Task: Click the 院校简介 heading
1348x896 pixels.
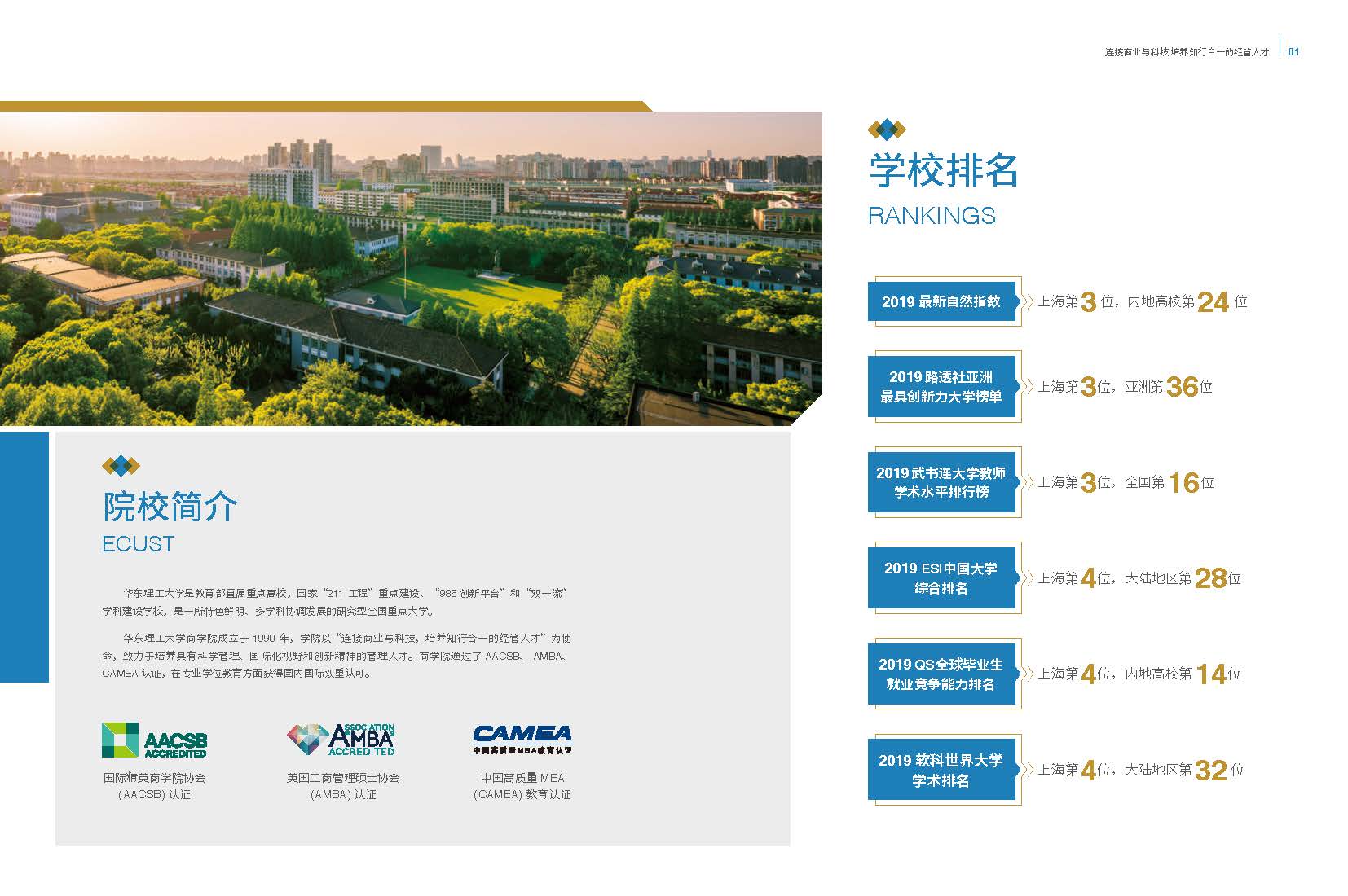Action: click(x=170, y=507)
